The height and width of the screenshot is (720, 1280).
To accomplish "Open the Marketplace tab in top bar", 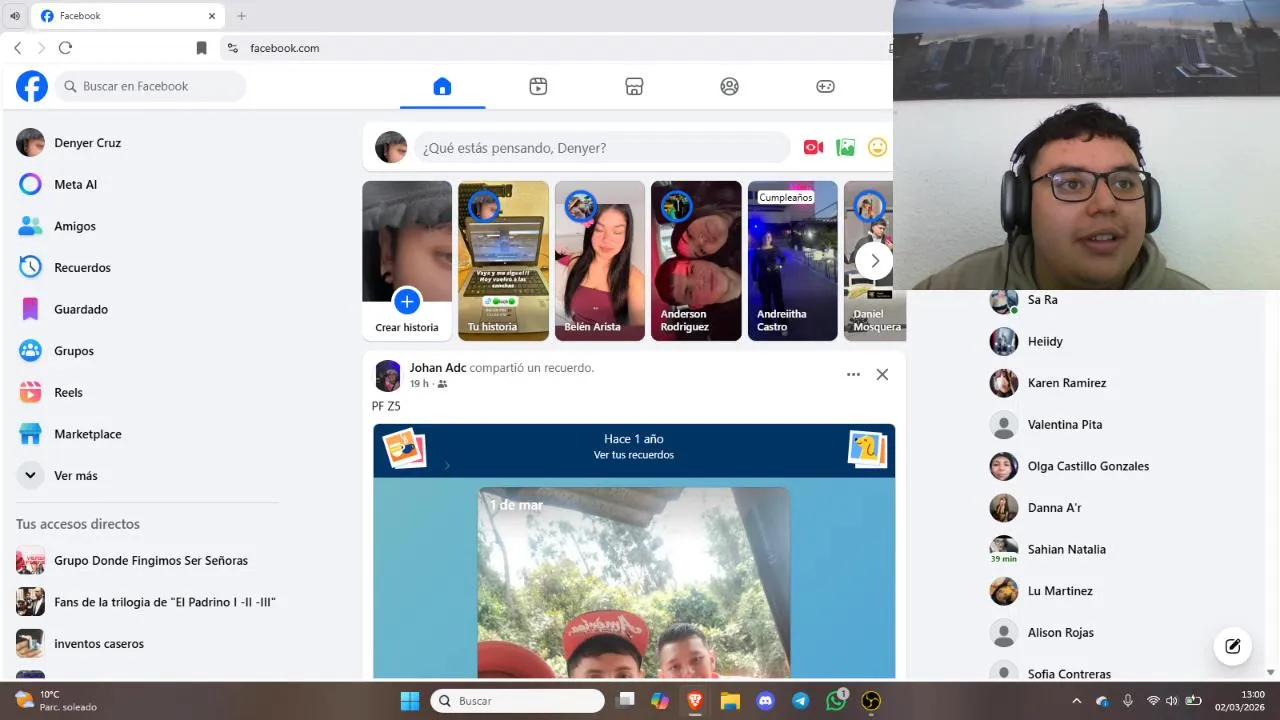I will pos(634,86).
